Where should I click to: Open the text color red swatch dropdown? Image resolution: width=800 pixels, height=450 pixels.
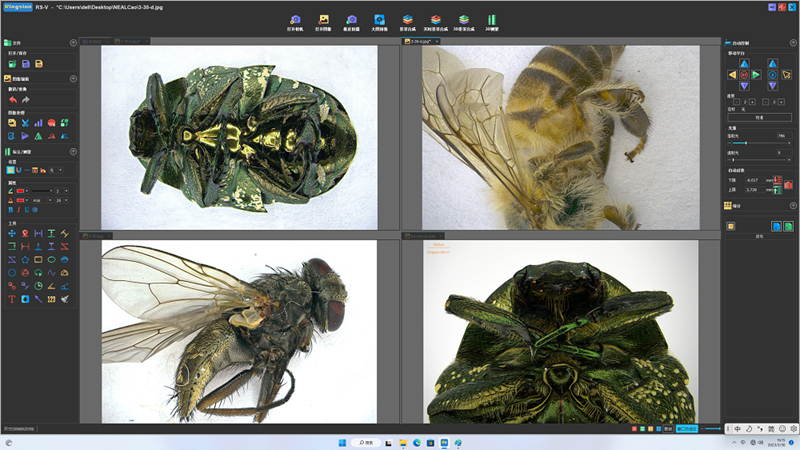[x=22, y=201]
